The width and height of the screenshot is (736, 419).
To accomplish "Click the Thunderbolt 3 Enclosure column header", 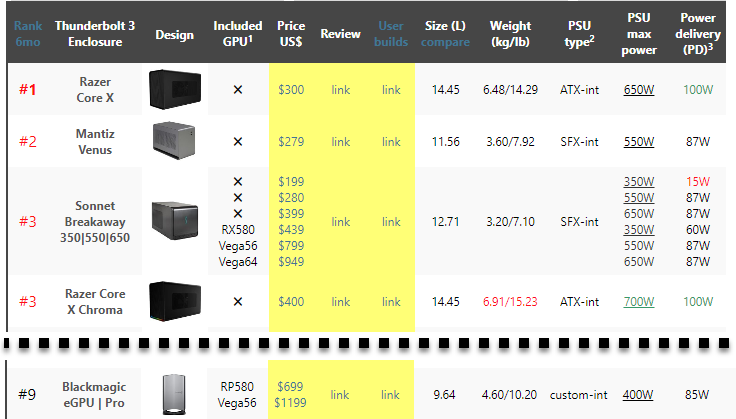I will [95, 34].
